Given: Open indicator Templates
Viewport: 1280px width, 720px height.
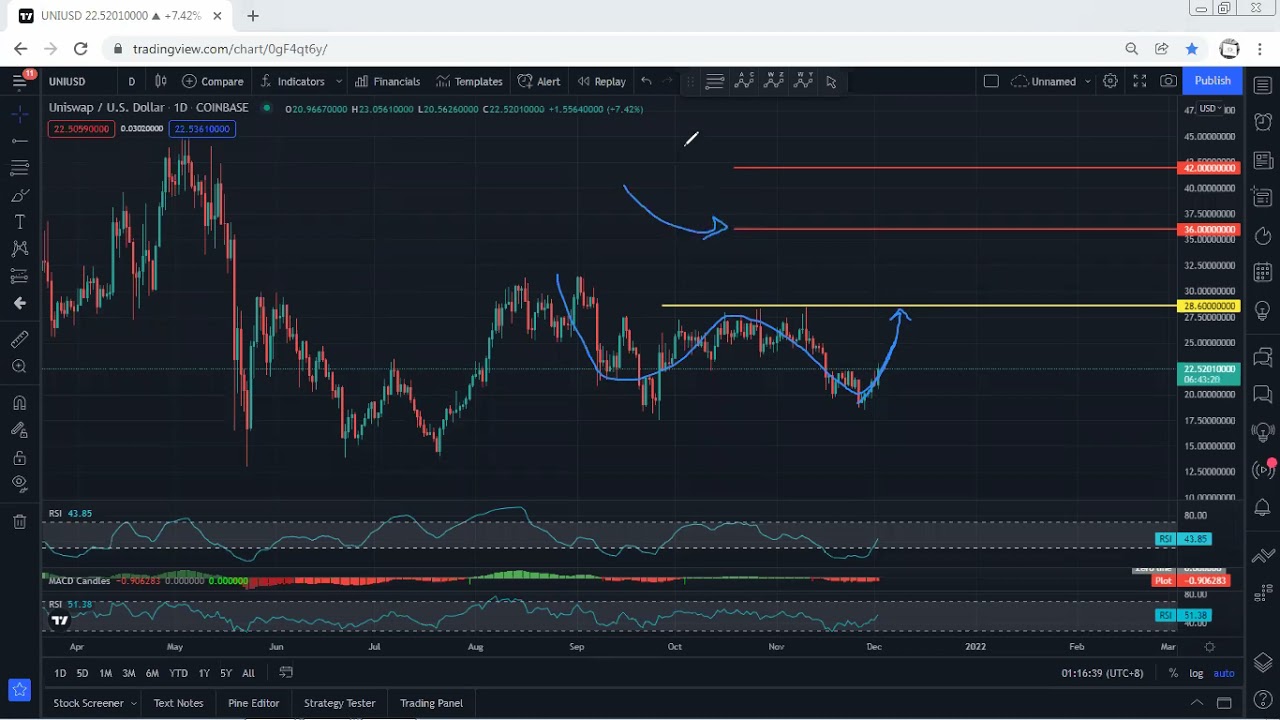Looking at the screenshot, I should click(x=469, y=81).
